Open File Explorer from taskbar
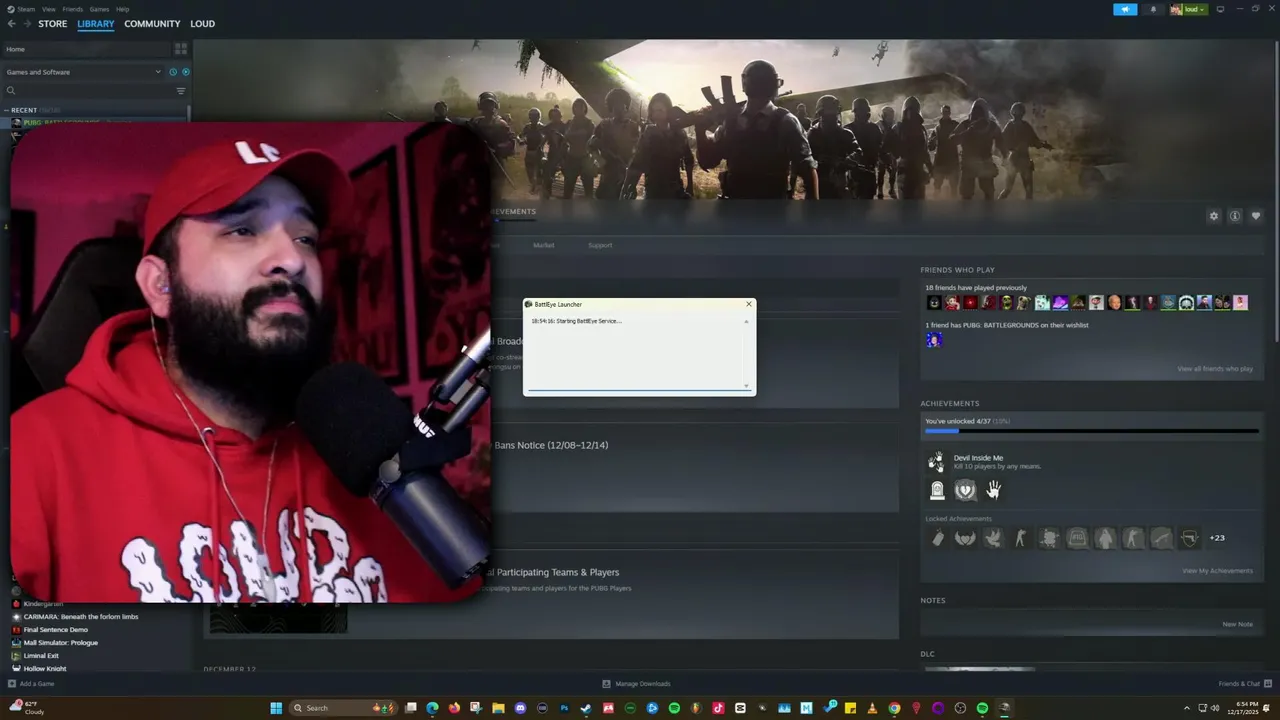 [x=498, y=708]
